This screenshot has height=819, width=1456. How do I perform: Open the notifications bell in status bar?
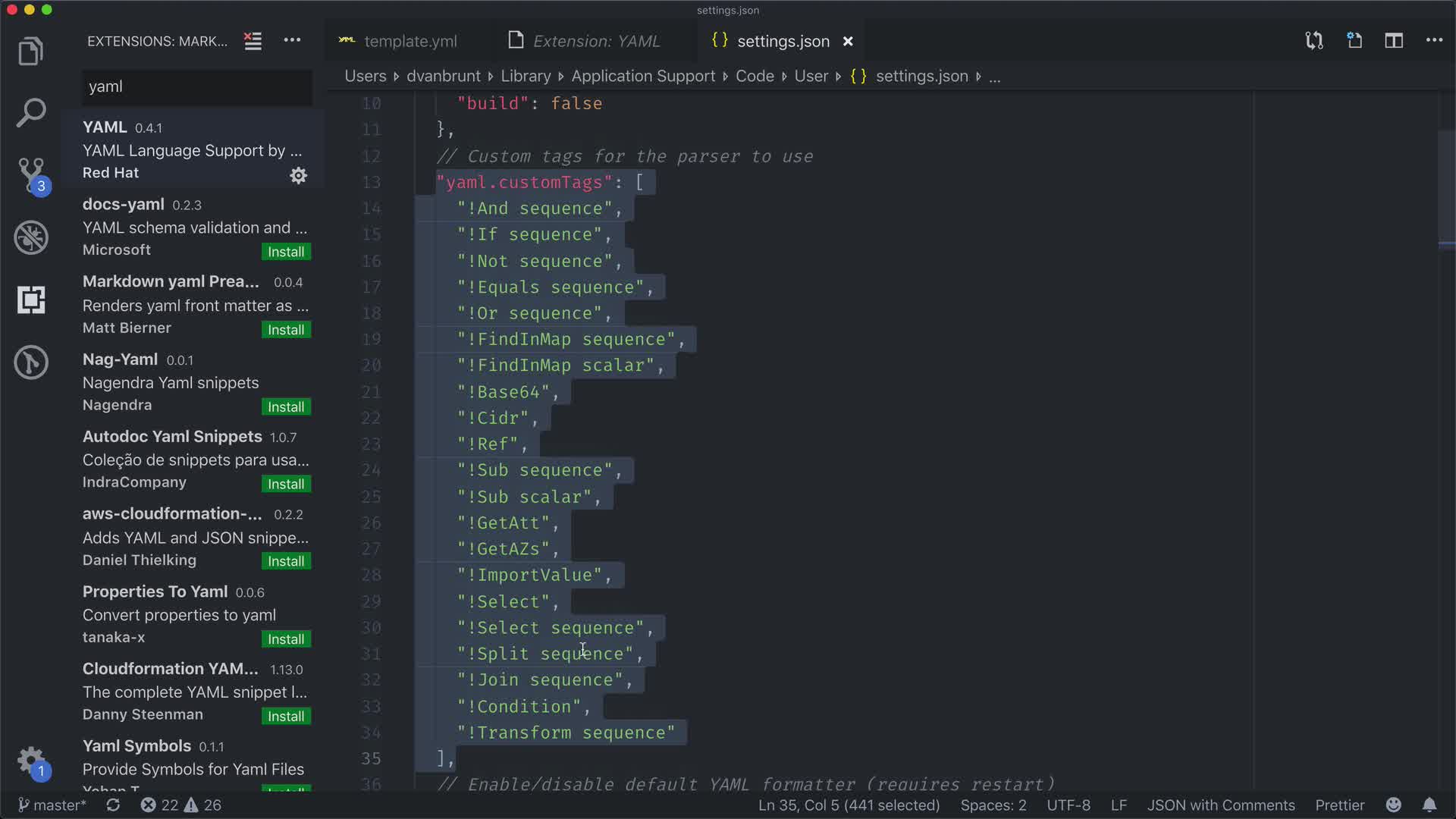click(1429, 805)
